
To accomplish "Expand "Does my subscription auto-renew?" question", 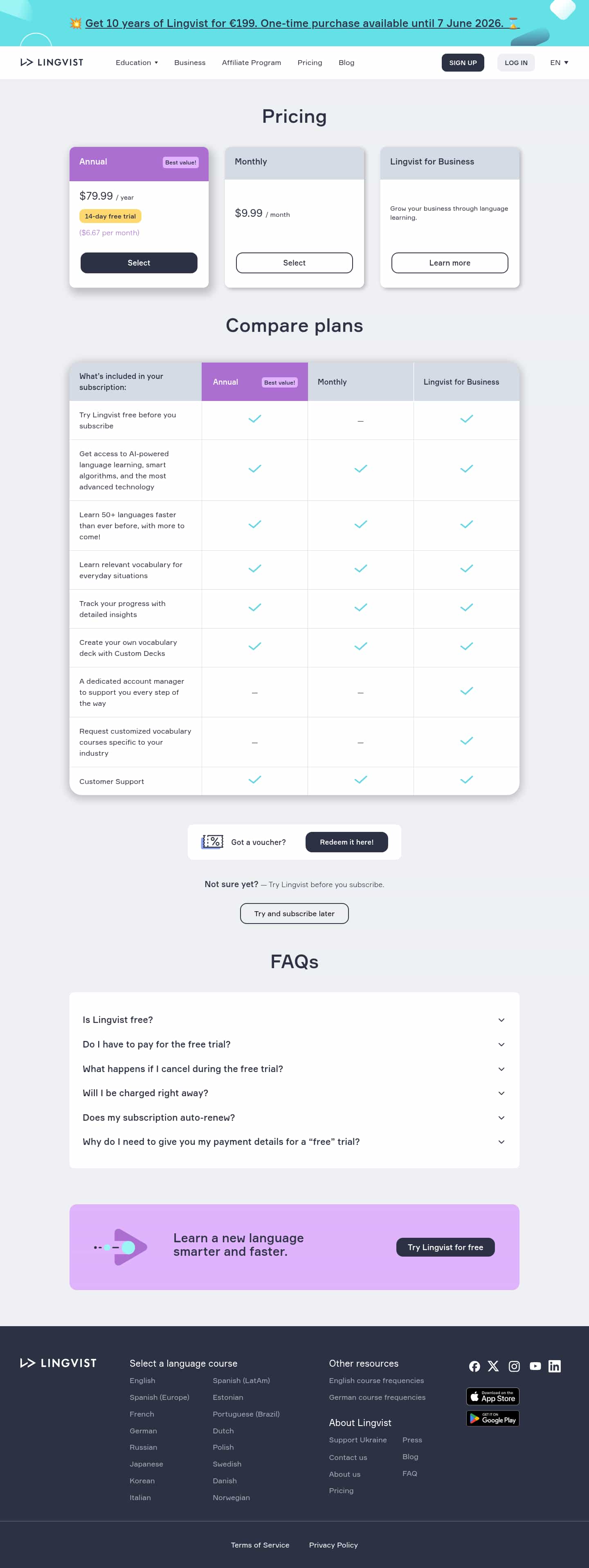I will [294, 1117].
